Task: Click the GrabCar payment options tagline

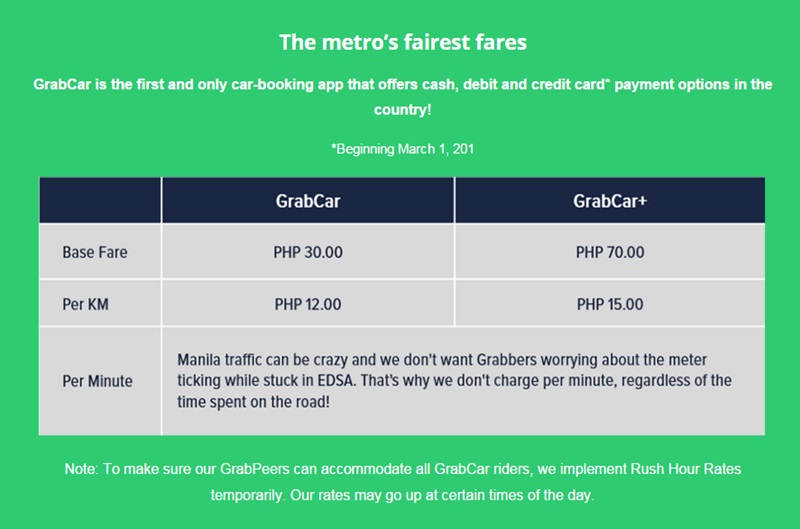Action: 403,96
